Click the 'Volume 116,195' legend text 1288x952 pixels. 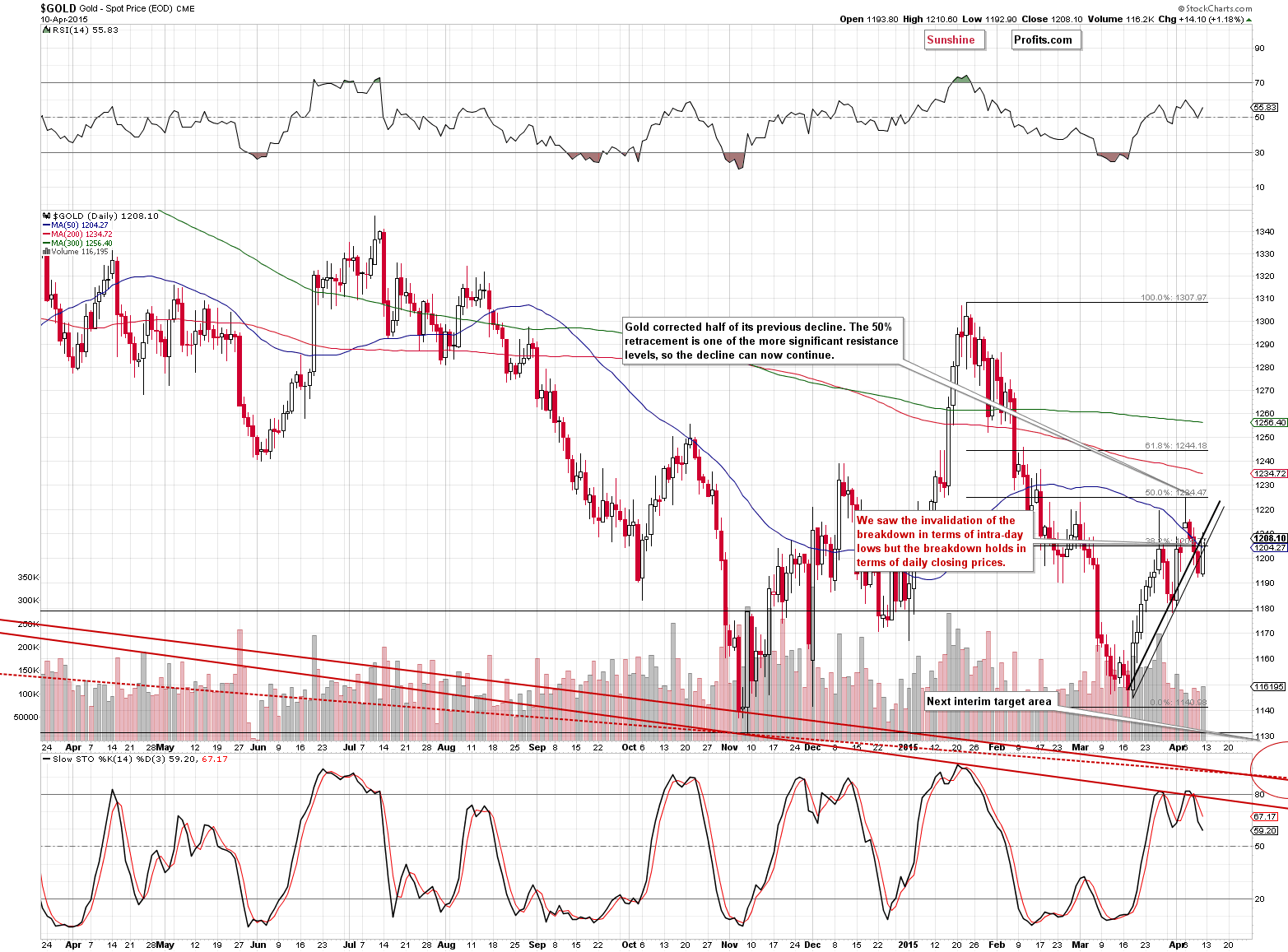[x=80, y=252]
